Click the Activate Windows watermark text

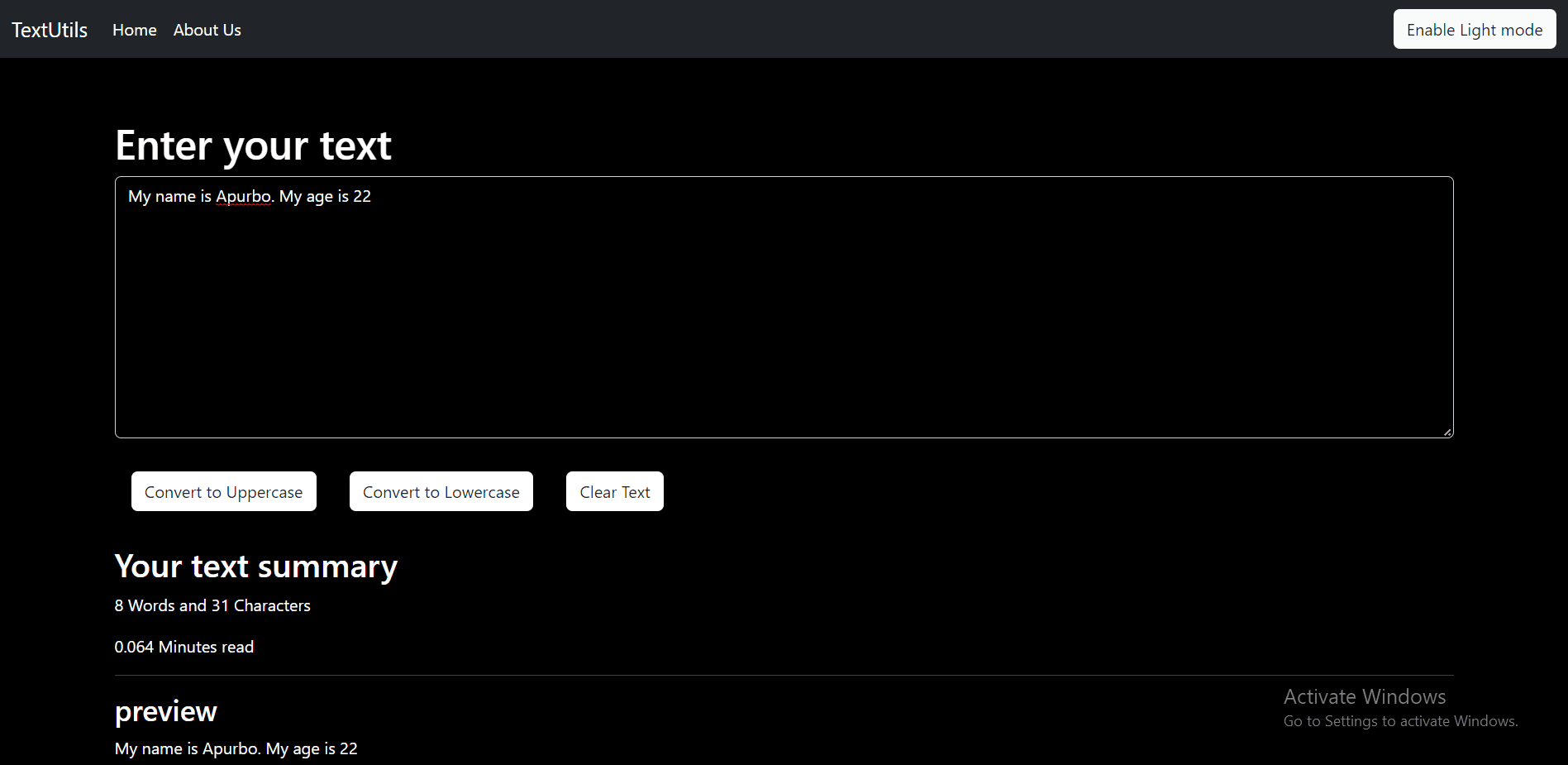pos(1364,697)
